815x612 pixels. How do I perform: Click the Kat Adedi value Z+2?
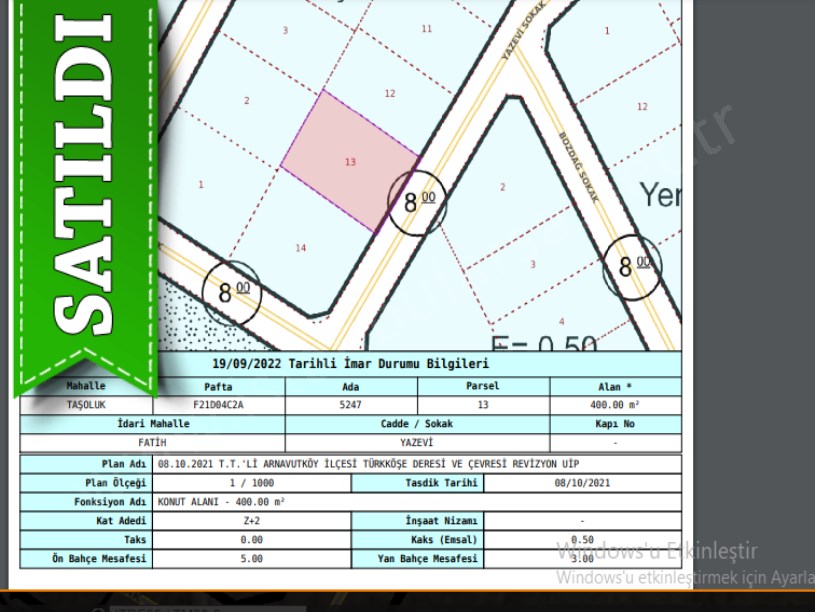pos(251,521)
